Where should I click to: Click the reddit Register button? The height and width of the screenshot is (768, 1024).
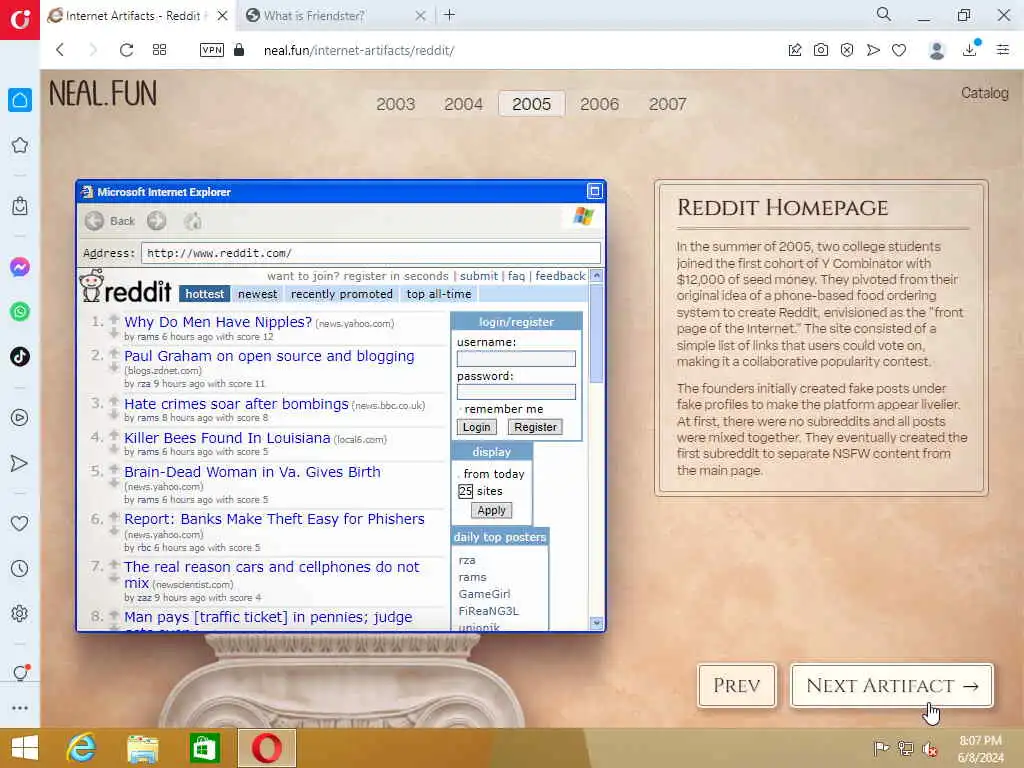536,427
